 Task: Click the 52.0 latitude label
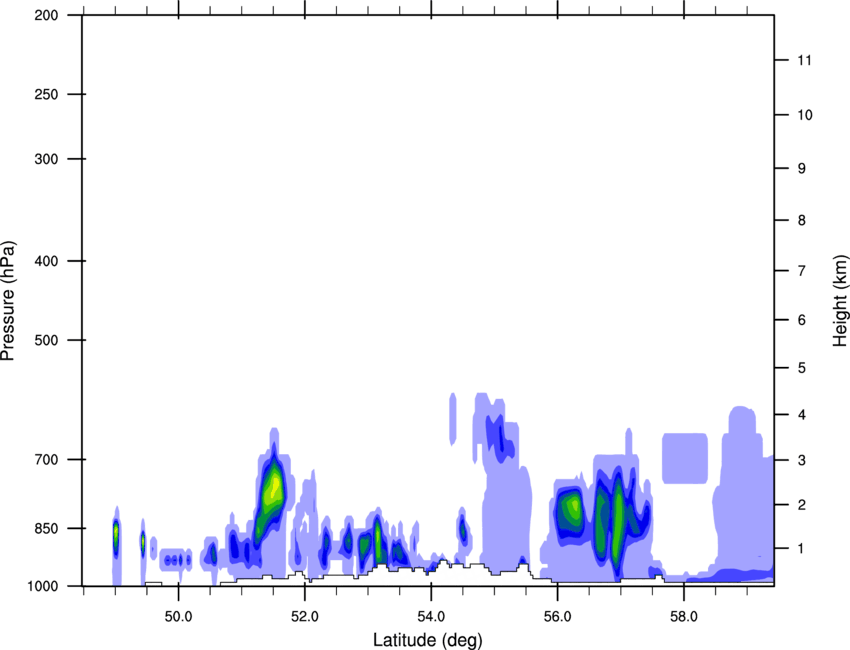tap(305, 617)
